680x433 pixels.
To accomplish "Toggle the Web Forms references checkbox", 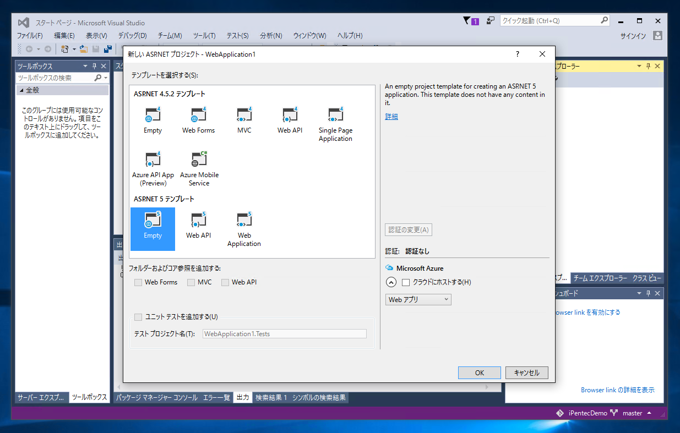I will 138,282.
